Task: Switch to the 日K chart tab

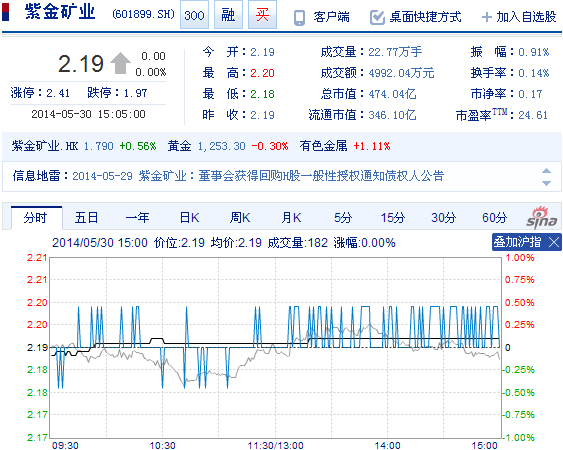Action: pyautogui.click(x=189, y=218)
